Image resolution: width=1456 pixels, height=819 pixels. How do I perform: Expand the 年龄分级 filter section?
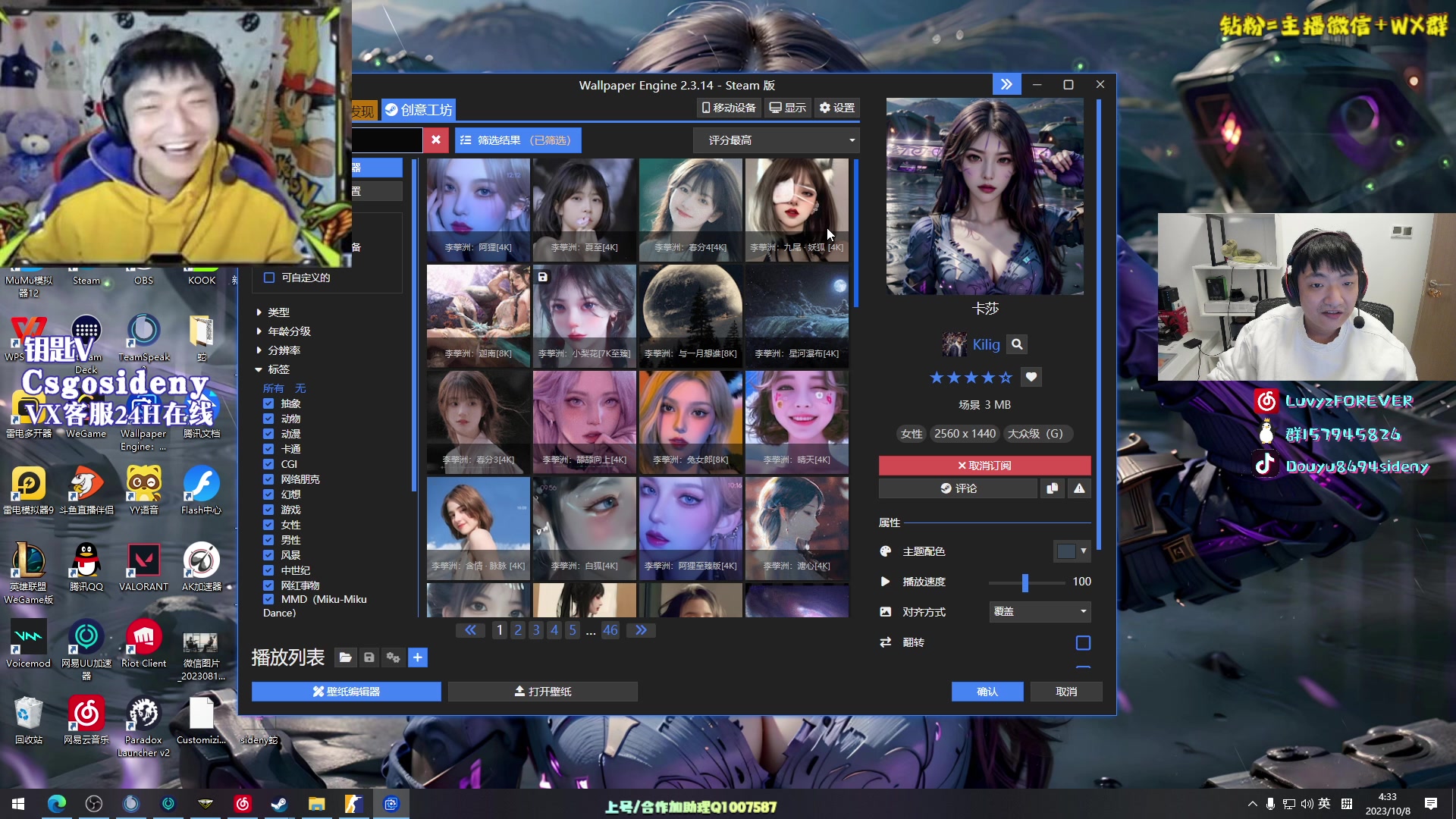point(289,331)
